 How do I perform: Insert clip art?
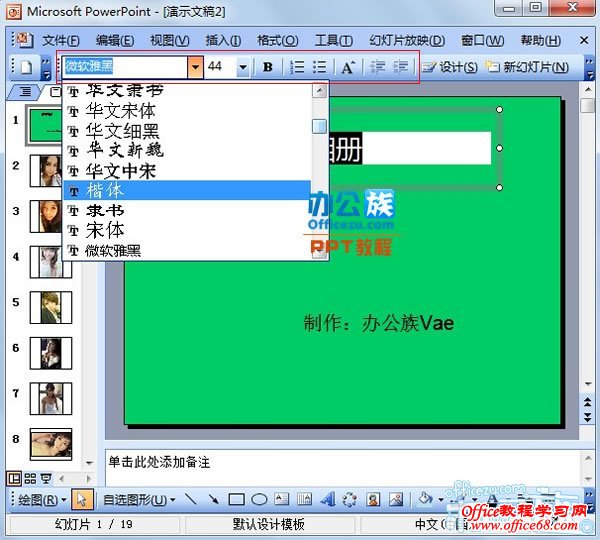pos(373,499)
